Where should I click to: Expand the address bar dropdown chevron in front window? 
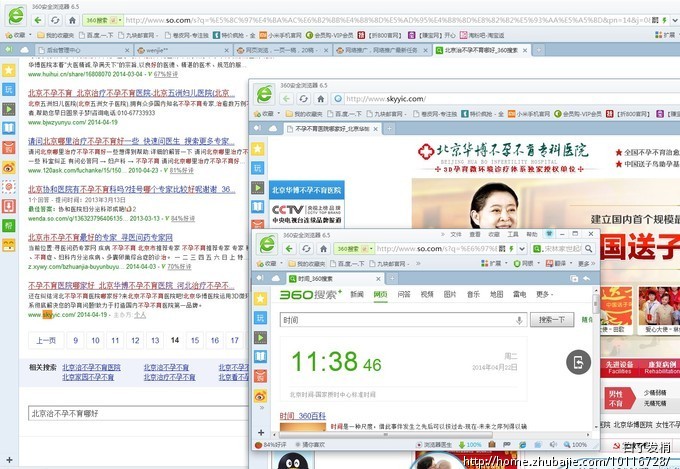(522, 249)
